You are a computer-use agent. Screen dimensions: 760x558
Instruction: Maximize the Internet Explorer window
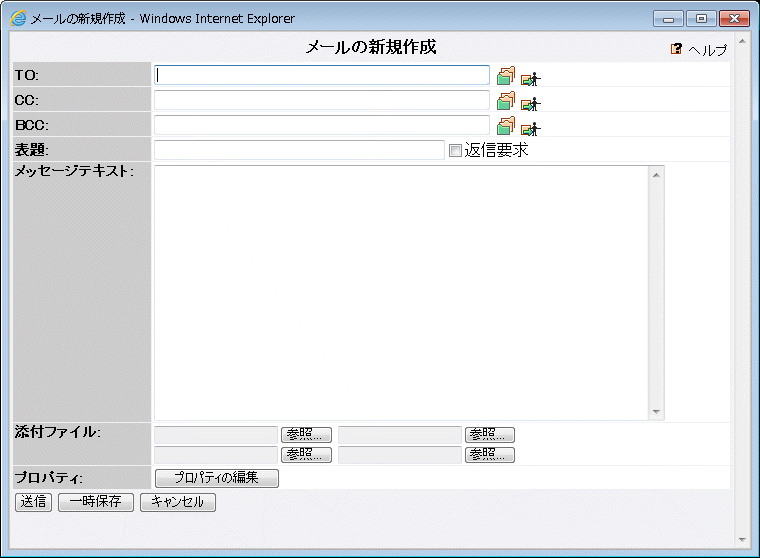coord(701,19)
